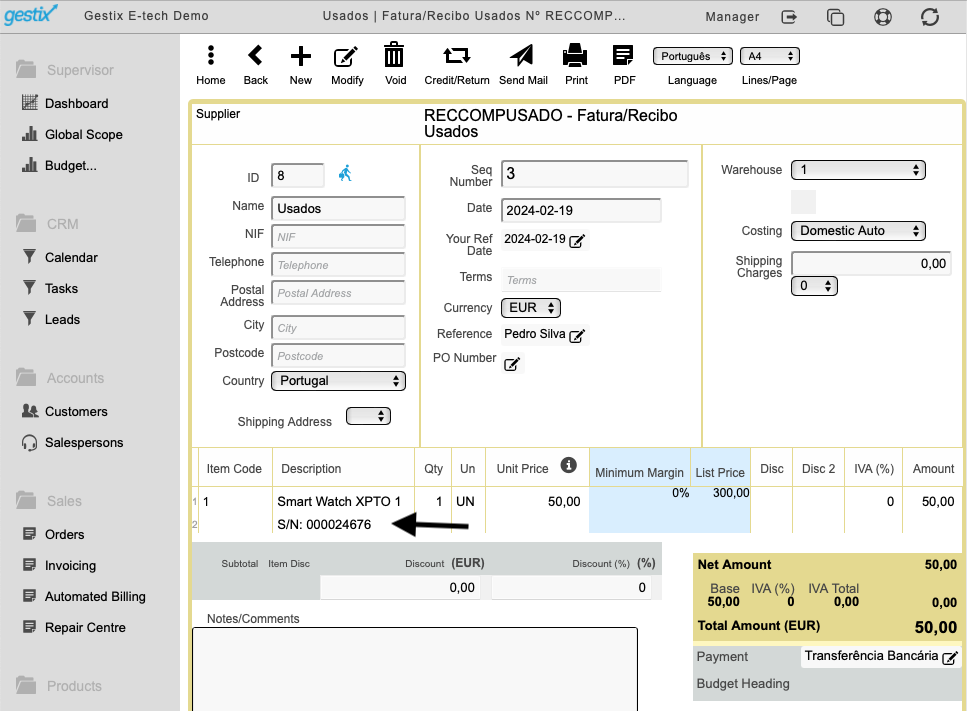
Task: Click the Postal Address input field
Action: (x=338, y=293)
